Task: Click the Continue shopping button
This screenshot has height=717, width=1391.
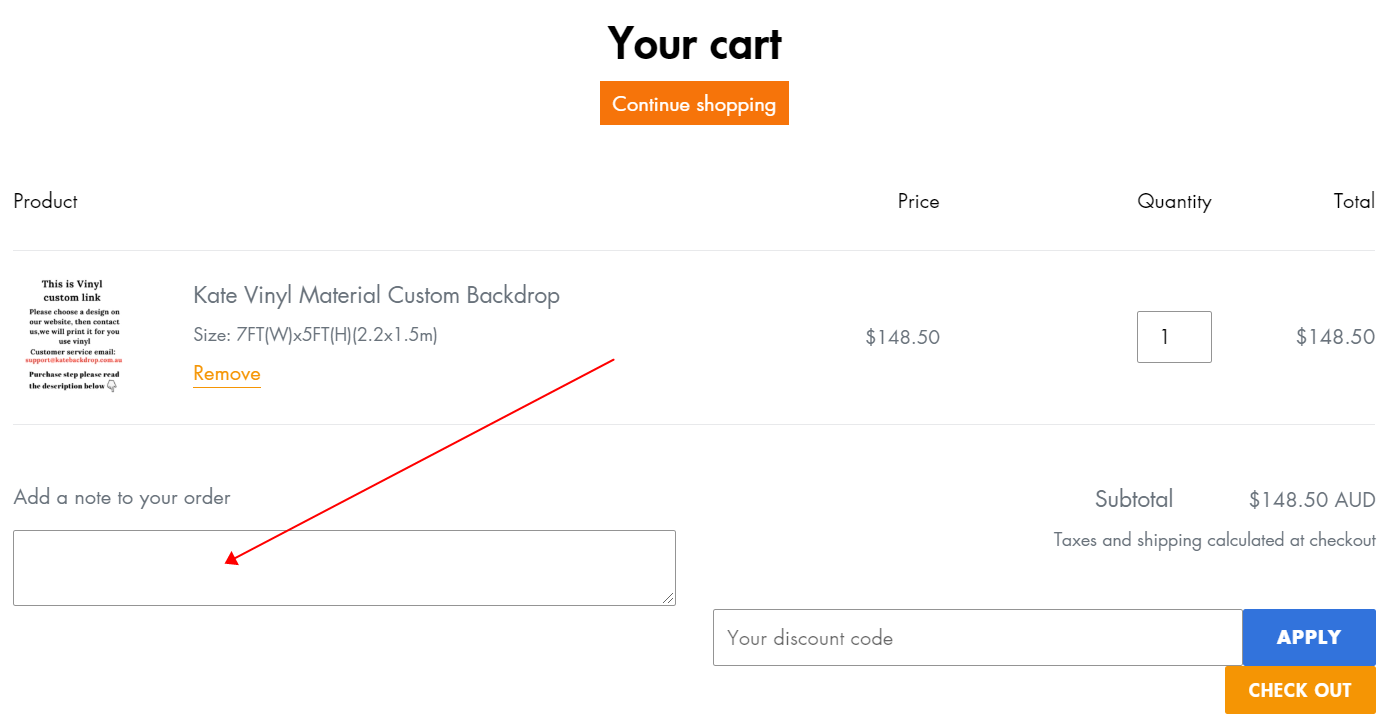Action: coord(694,103)
